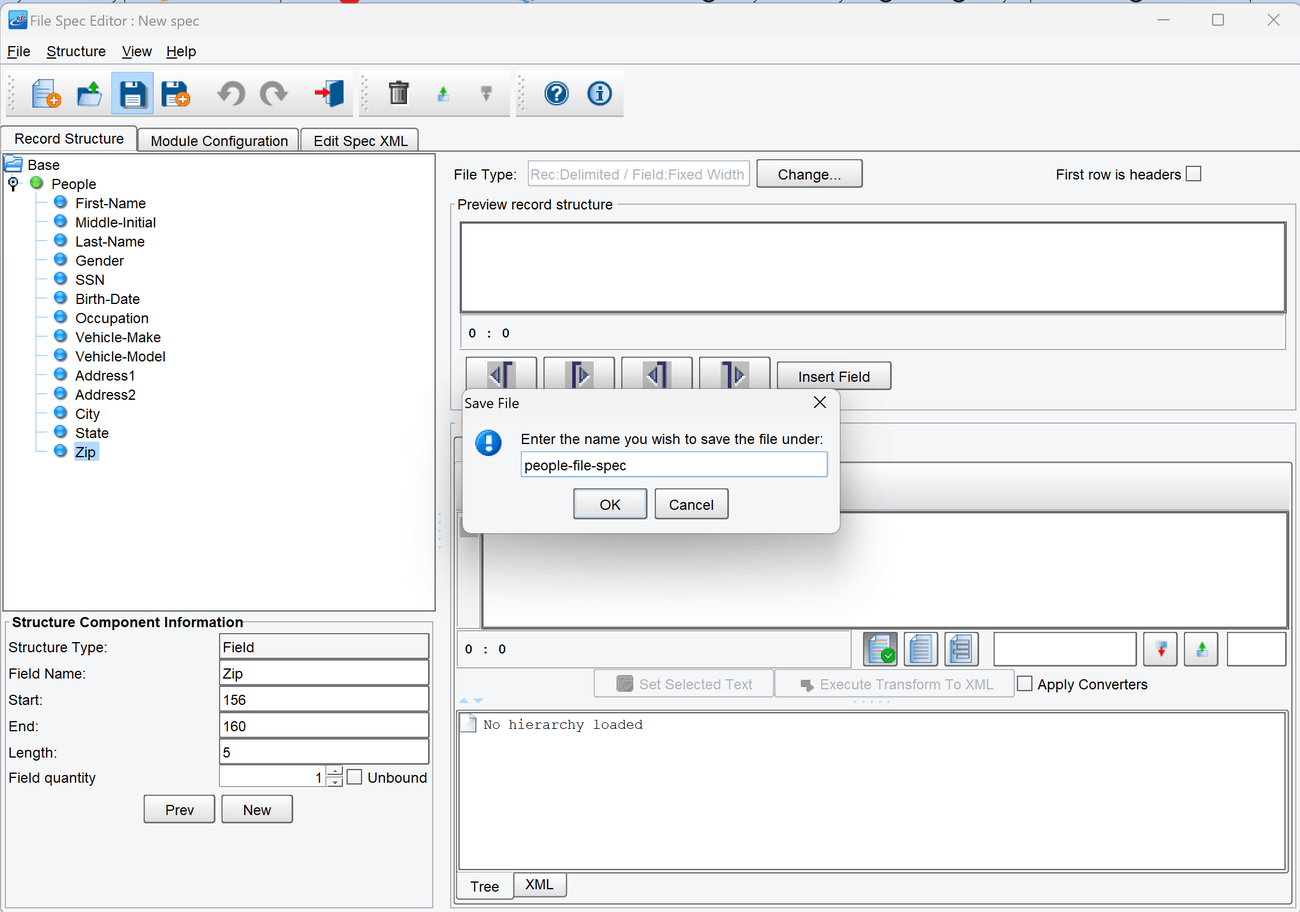This screenshot has width=1300, height=912.
Task: Collapse the People tree node handle
Action: coord(13,183)
